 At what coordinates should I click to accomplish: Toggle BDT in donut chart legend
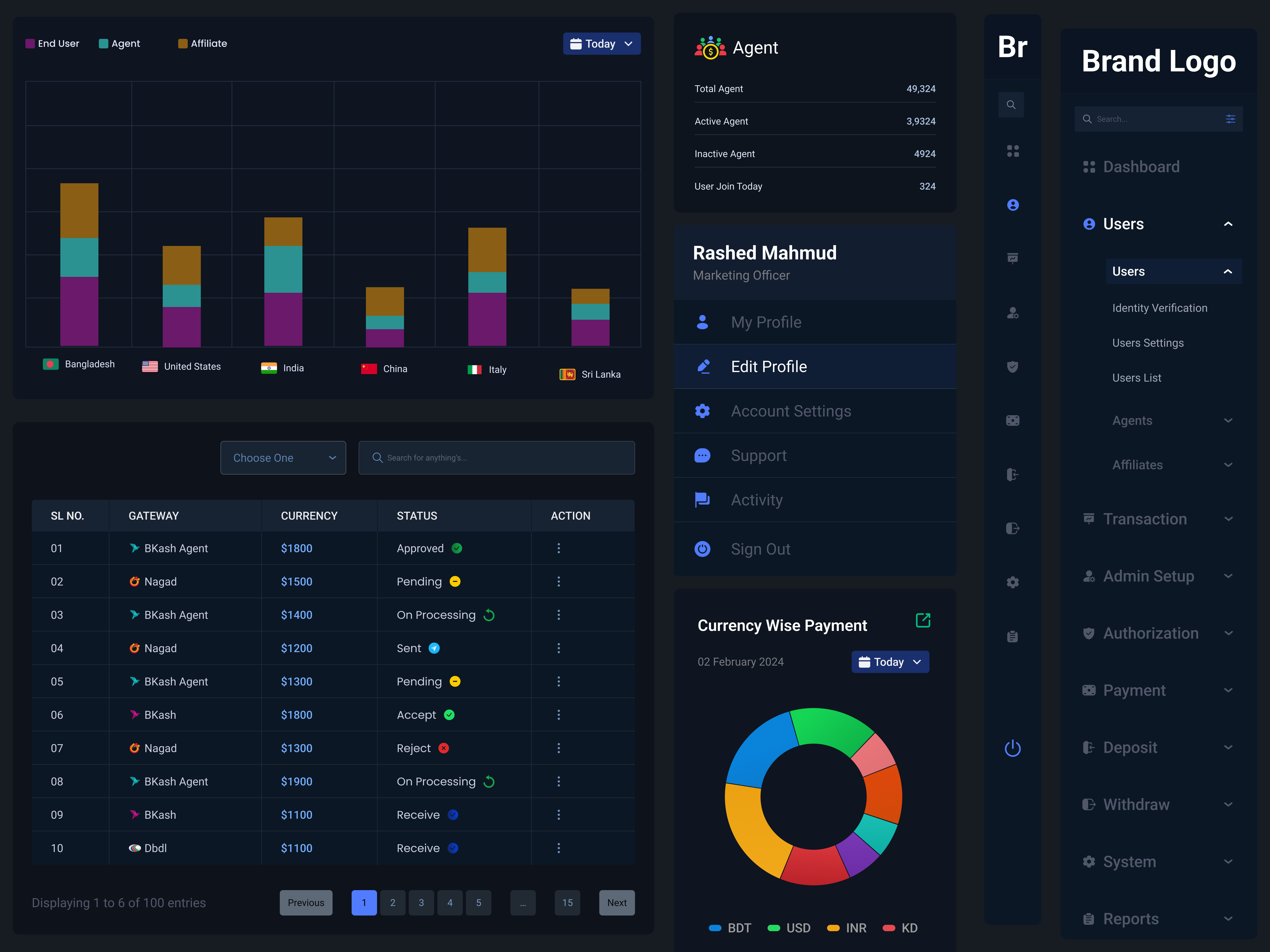coord(730,928)
